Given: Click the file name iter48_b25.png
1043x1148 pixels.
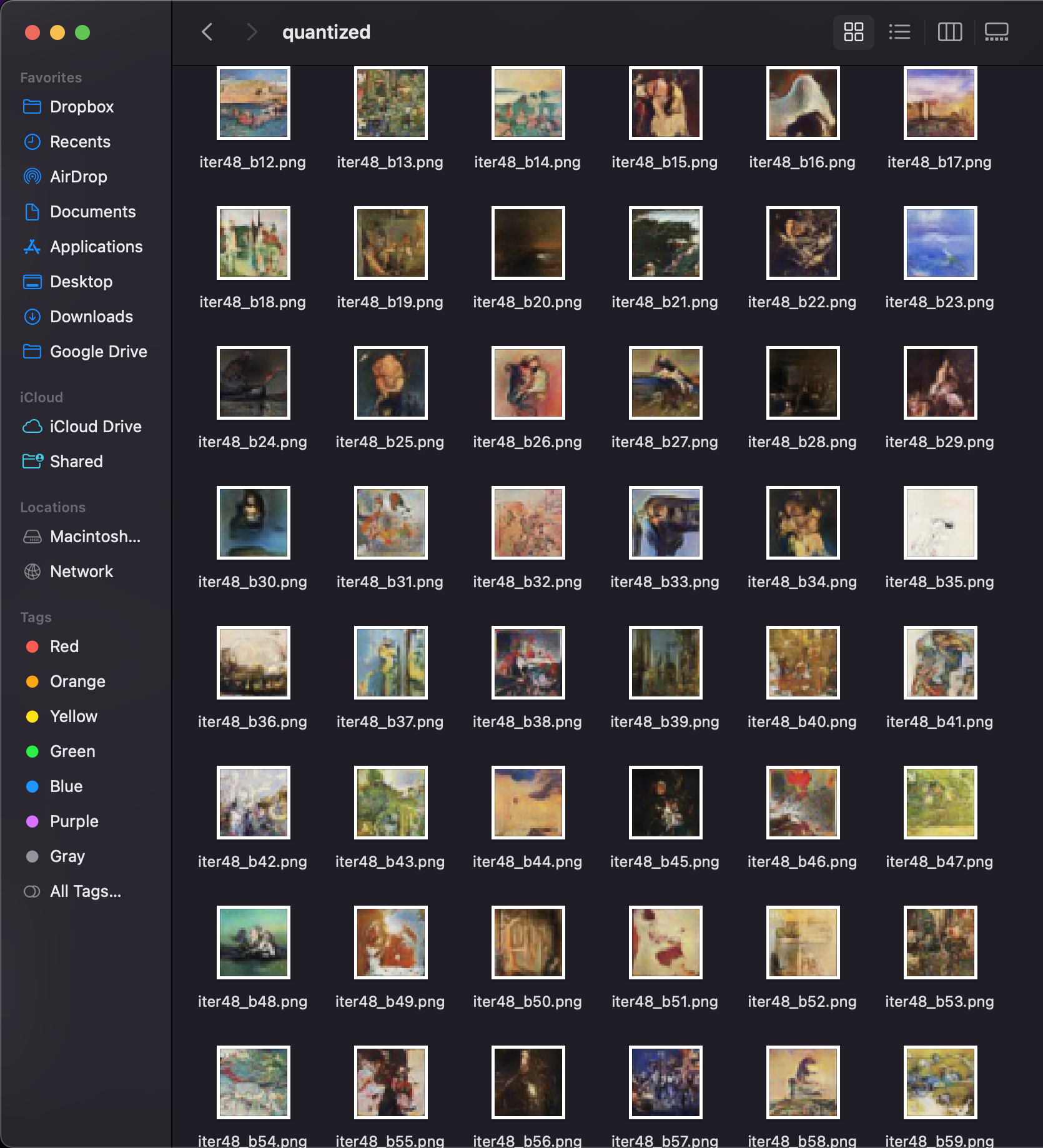Looking at the screenshot, I should [390, 442].
